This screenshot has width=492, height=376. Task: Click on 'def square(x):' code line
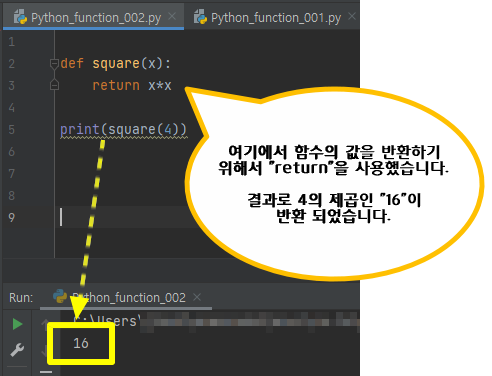[x=115, y=63]
